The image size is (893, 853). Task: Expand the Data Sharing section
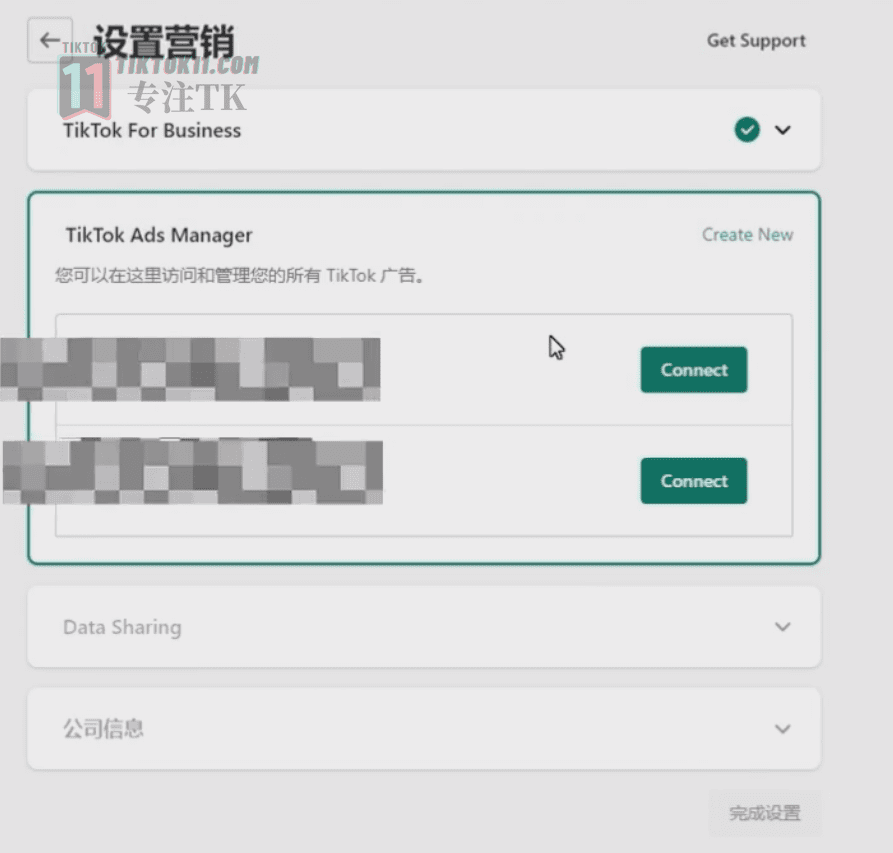point(783,626)
